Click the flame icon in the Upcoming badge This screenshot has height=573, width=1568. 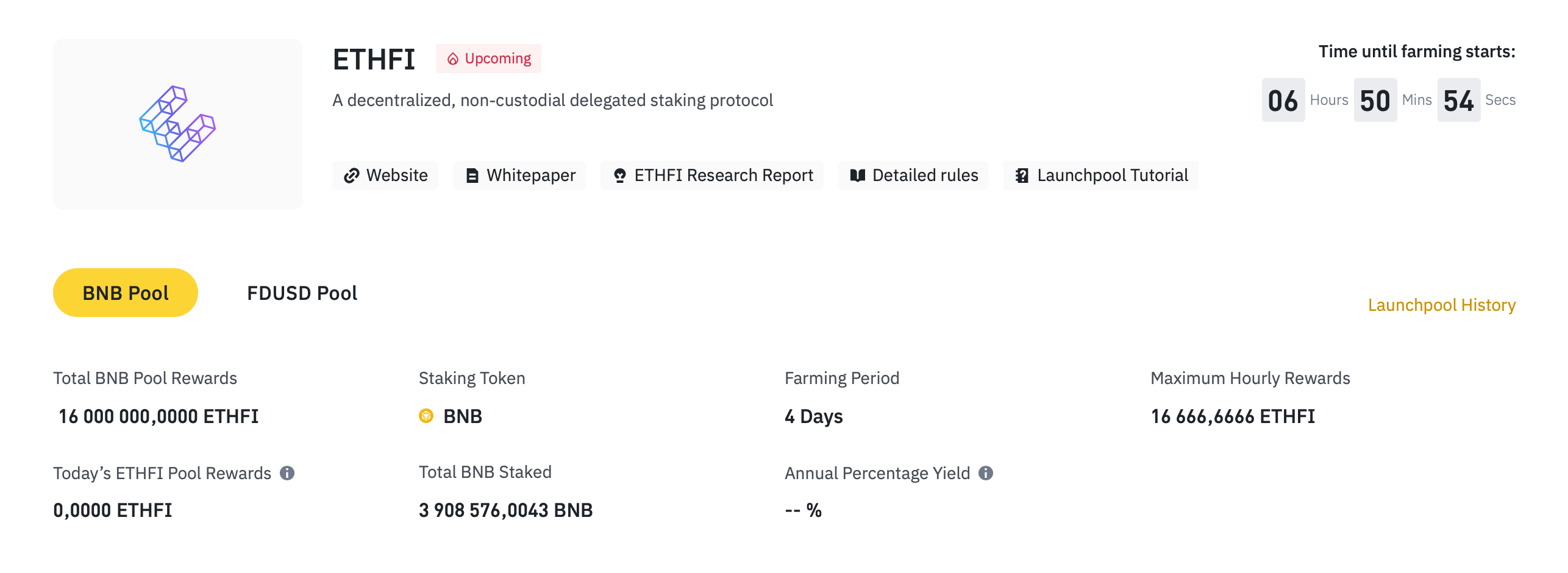pos(453,59)
